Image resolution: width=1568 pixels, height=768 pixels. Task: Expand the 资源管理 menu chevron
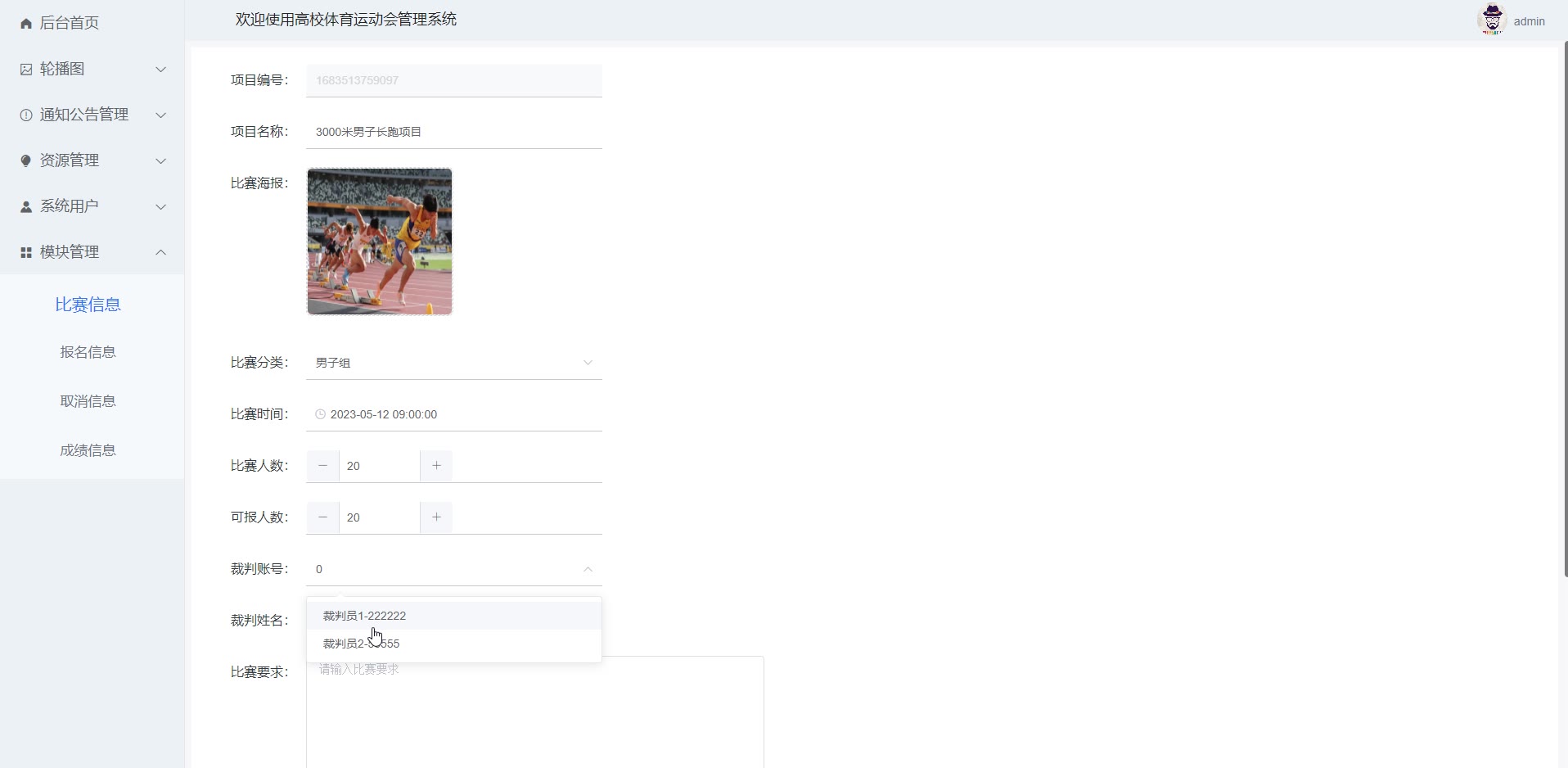(161, 161)
